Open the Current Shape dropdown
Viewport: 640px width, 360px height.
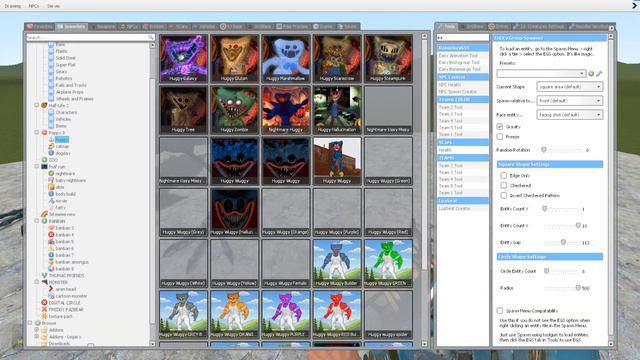[x=569, y=87]
